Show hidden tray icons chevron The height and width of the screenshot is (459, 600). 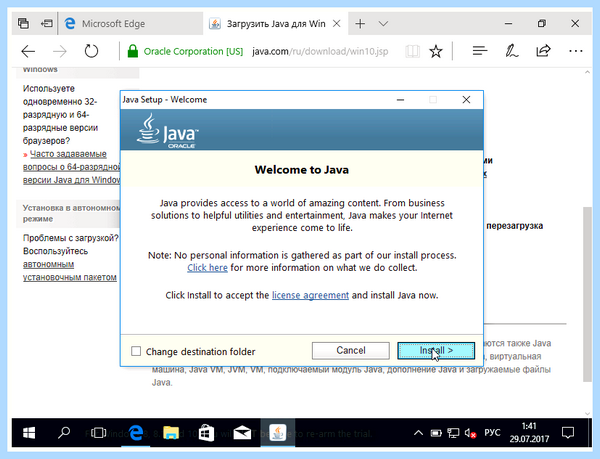click(418, 433)
